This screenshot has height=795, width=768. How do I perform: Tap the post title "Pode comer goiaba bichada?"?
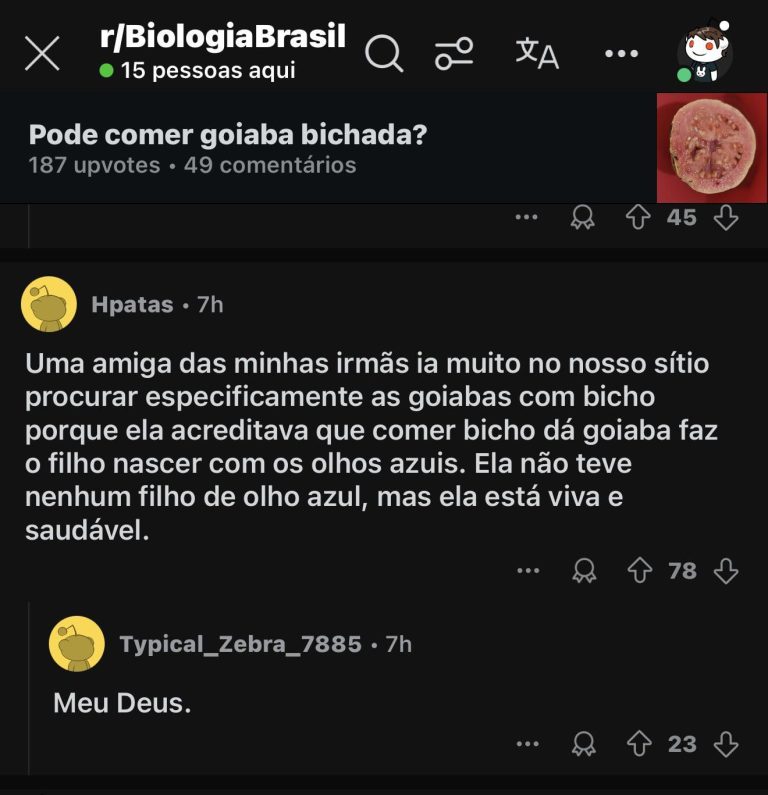click(228, 136)
